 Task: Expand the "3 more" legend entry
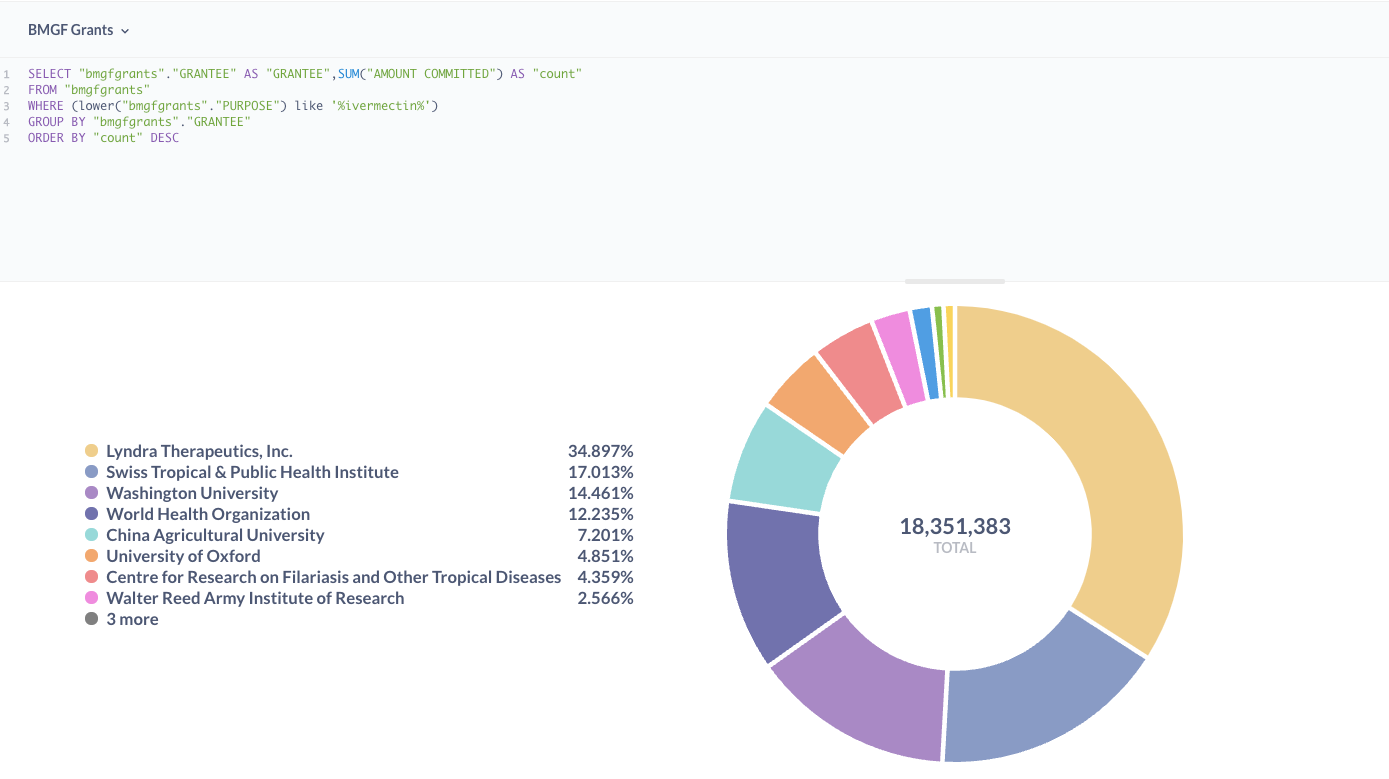[132, 619]
